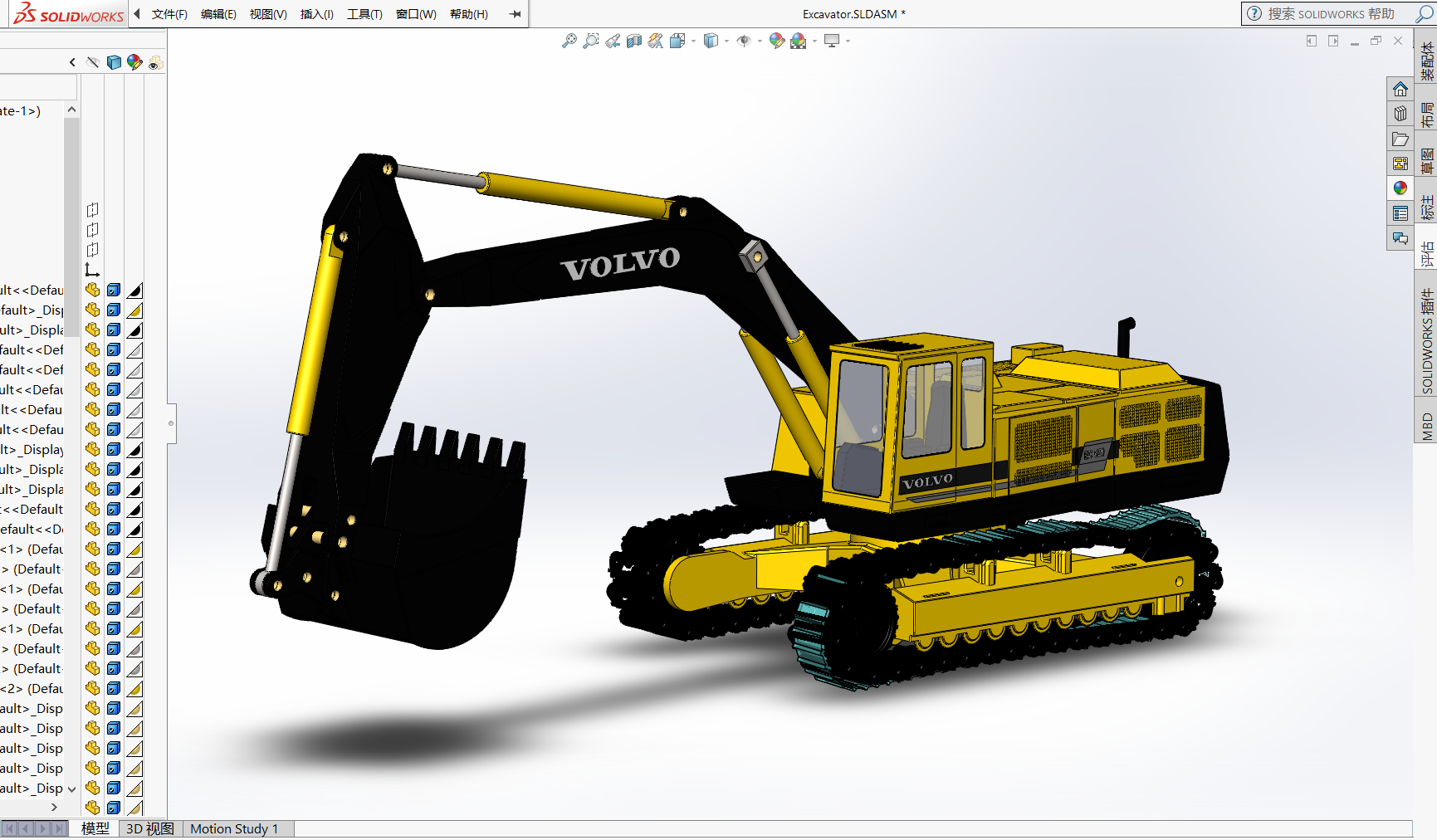Viewport: 1437px width, 840px height.
Task: Open the Design Library pane
Action: tap(1400, 114)
